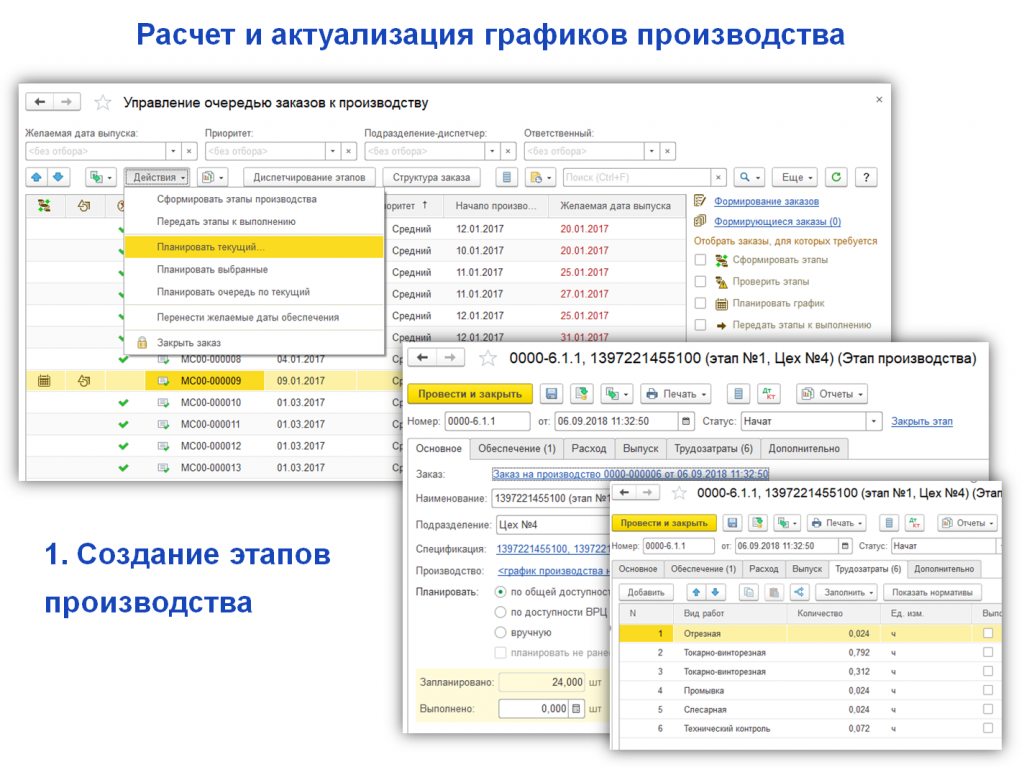The height and width of the screenshot is (767, 1024).
Task: Check the Планировать график filter
Action: (701, 303)
